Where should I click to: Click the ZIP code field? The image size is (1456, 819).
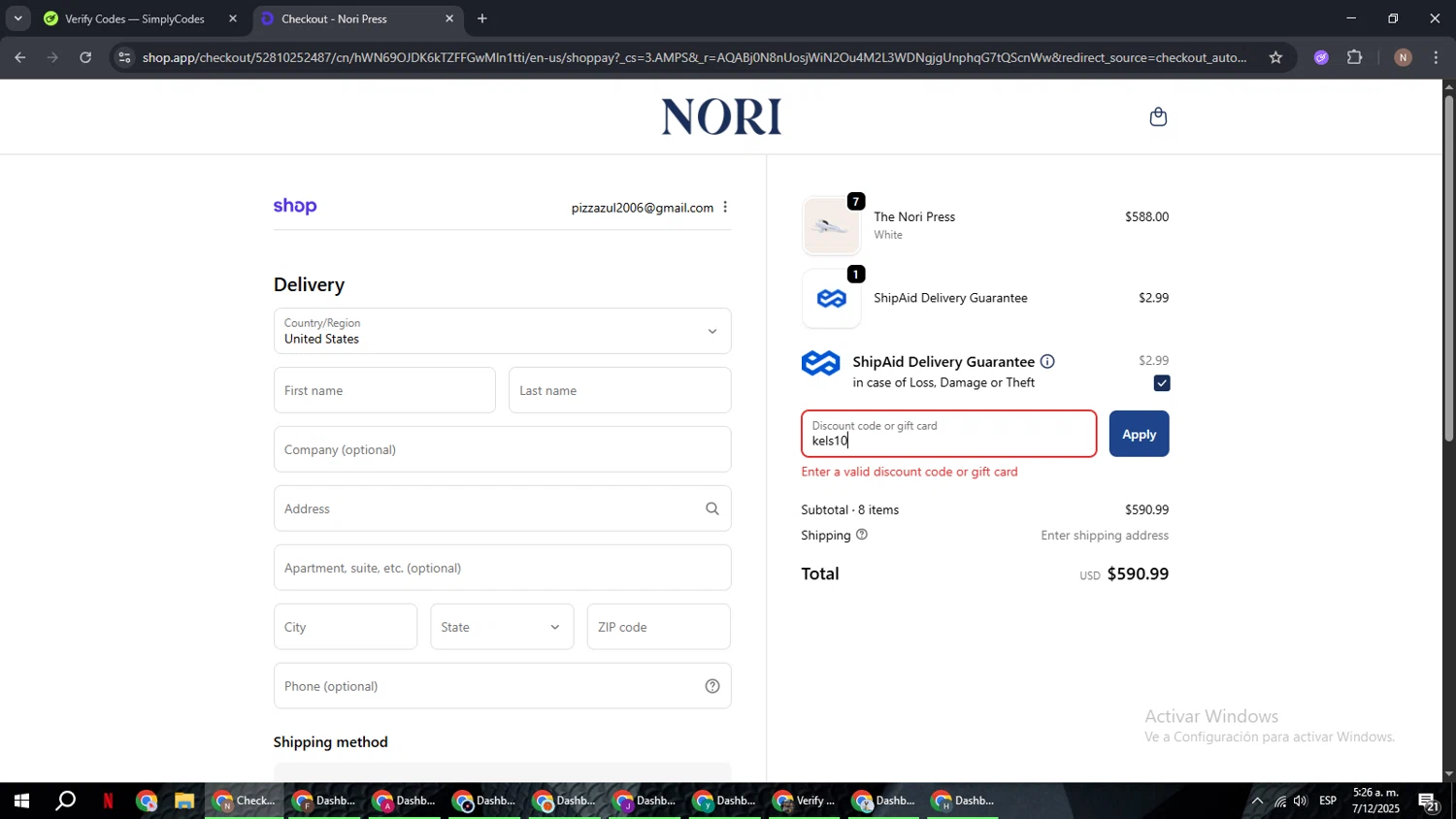[658, 627]
